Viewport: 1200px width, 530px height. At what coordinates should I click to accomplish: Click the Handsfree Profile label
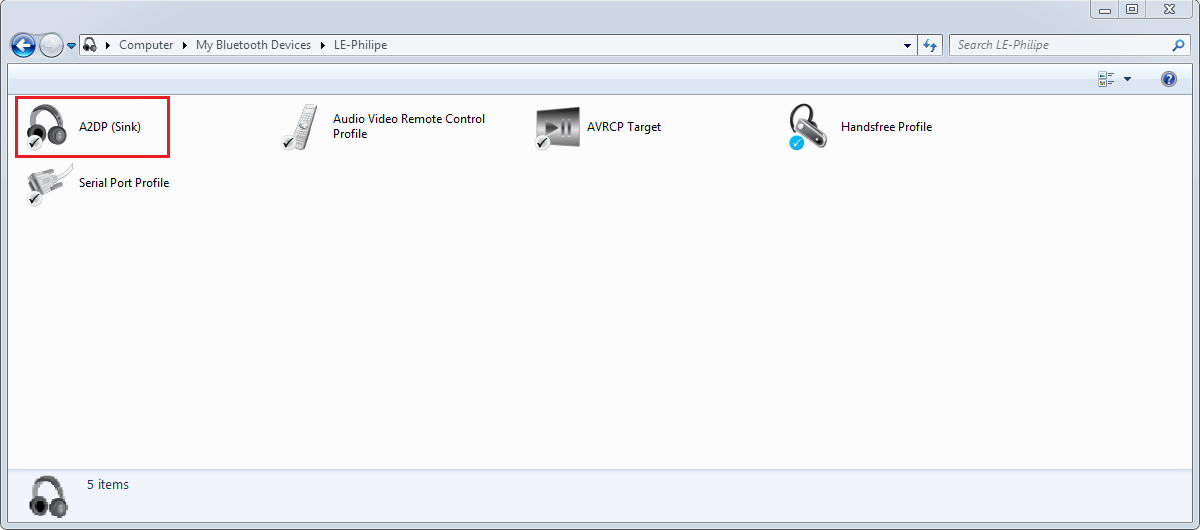pyautogui.click(x=886, y=127)
